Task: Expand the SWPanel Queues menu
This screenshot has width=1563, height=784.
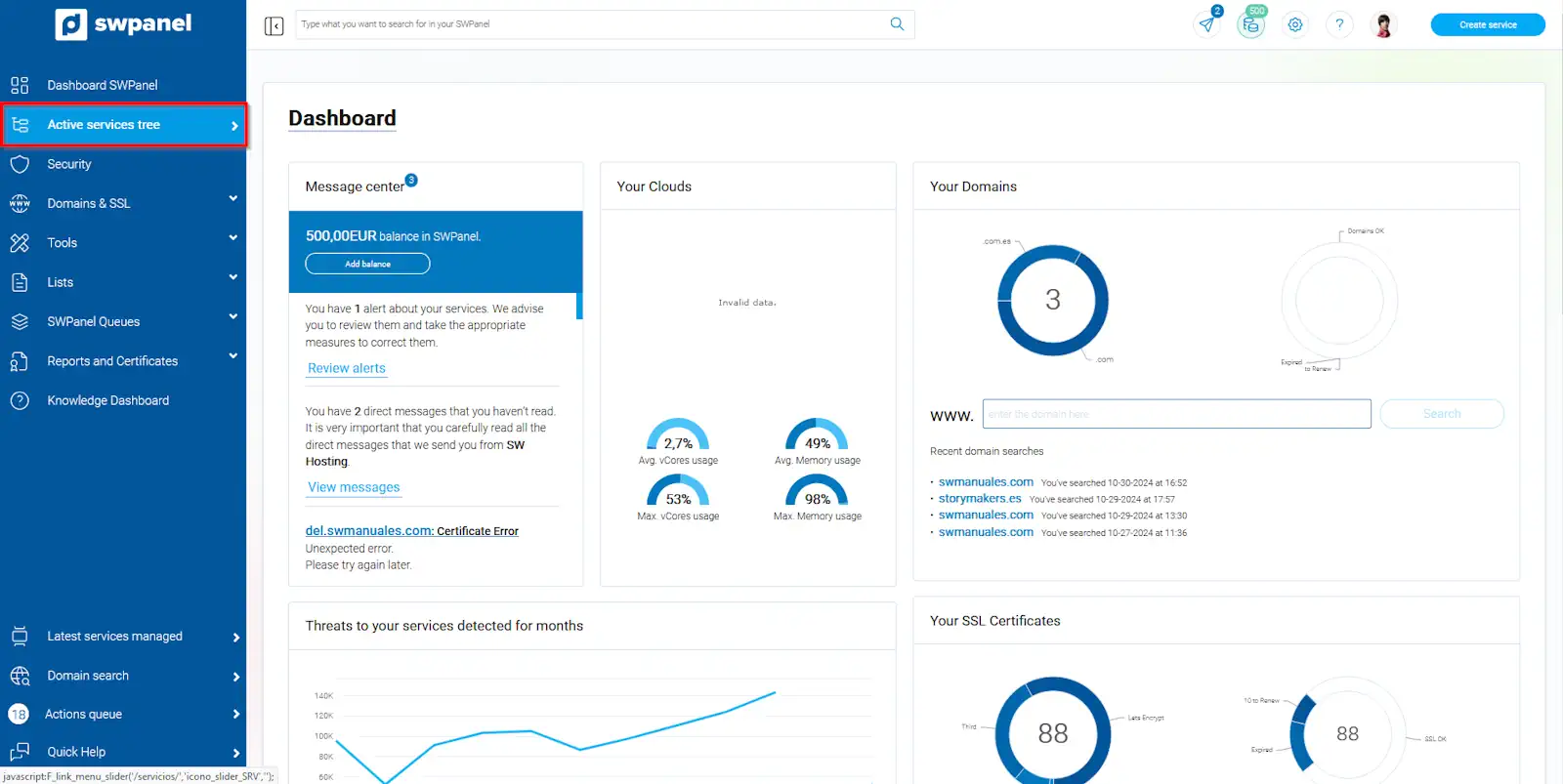Action: 232,317
